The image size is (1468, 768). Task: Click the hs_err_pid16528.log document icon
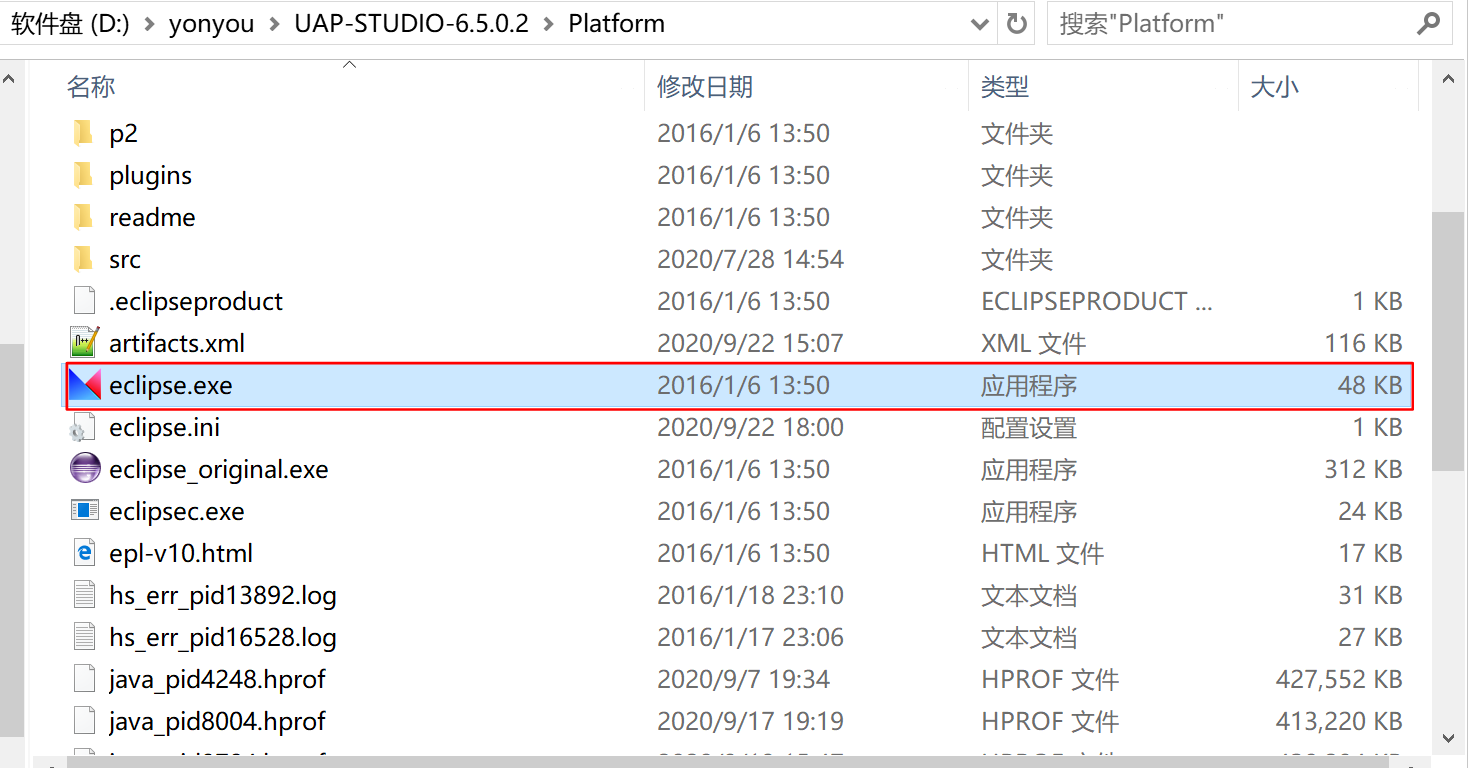84,637
